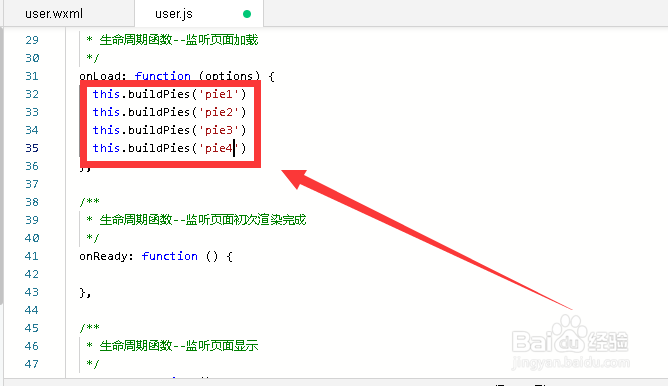This screenshot has height=386, width=668.
Task: Click the this.buildPies('pie2') code line
Action: (x=170, y=112)
